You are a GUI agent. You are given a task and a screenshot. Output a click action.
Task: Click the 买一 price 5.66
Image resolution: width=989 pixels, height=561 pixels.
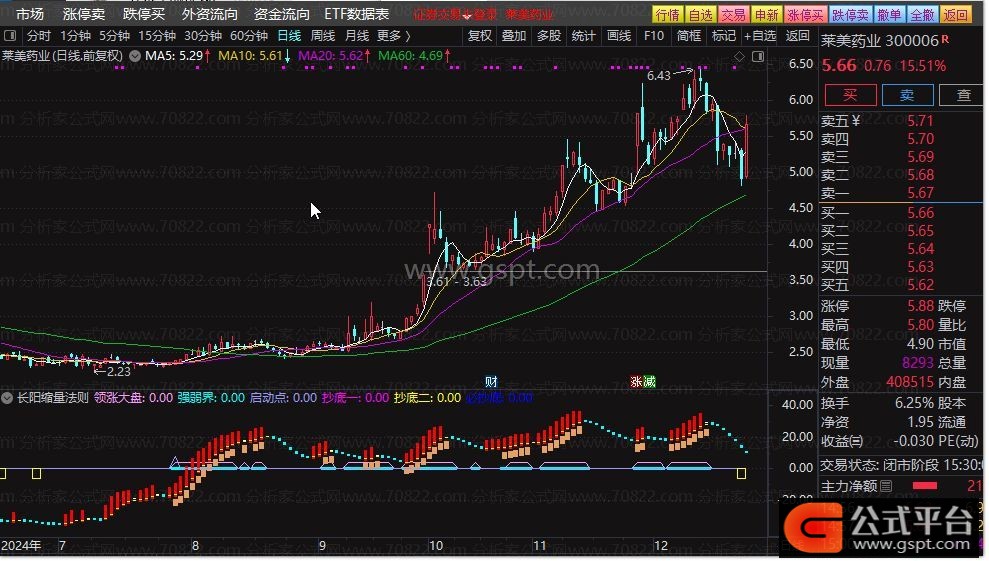click(920, 213)
